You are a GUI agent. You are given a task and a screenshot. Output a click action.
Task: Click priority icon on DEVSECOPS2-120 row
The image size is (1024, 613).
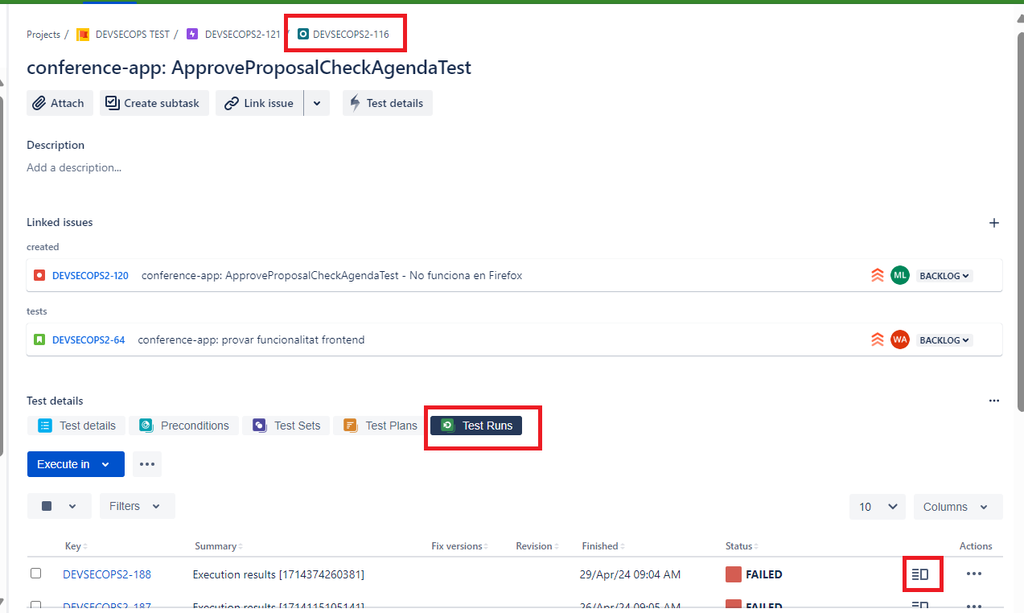point(877,275)
